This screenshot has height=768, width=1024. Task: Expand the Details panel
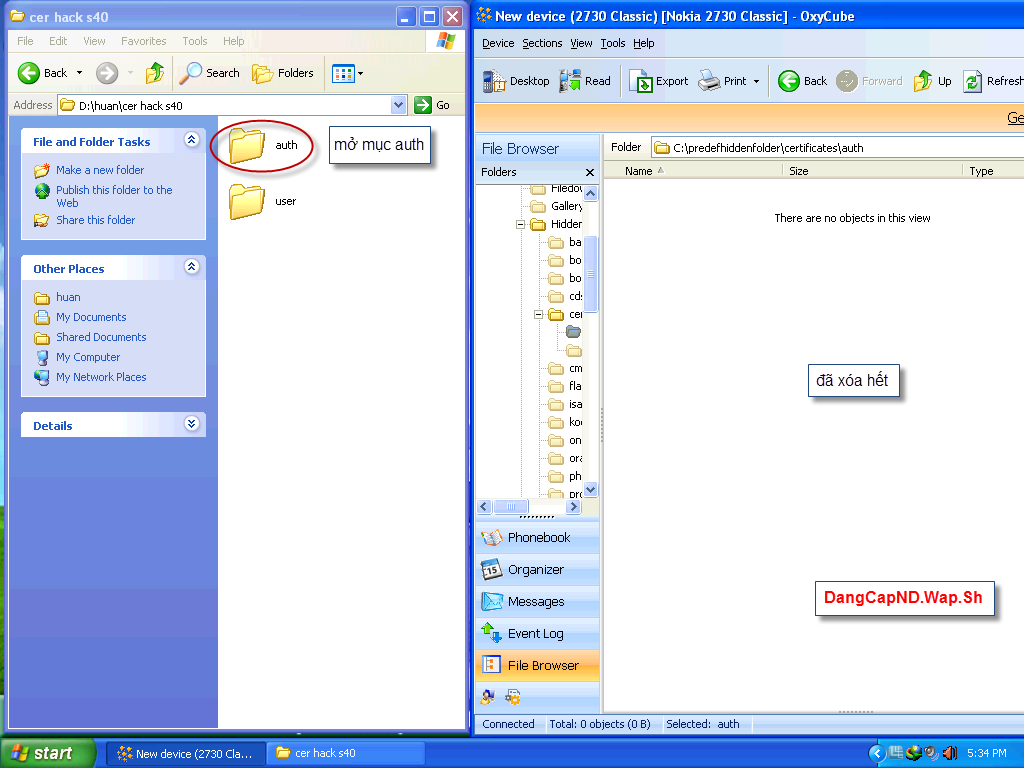tap(191, 424)
